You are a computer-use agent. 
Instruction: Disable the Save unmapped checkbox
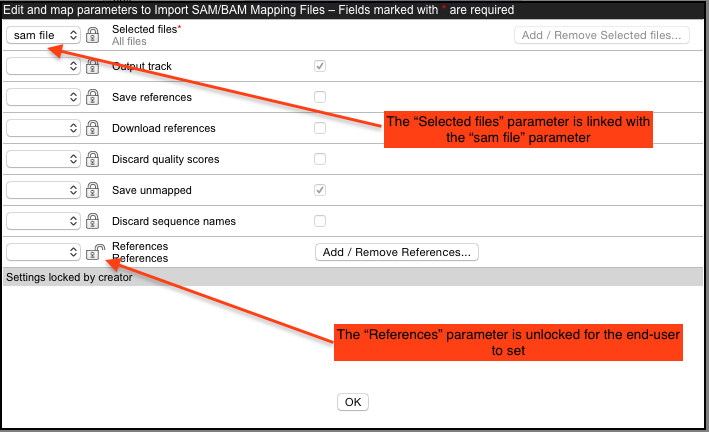[320, 190]
